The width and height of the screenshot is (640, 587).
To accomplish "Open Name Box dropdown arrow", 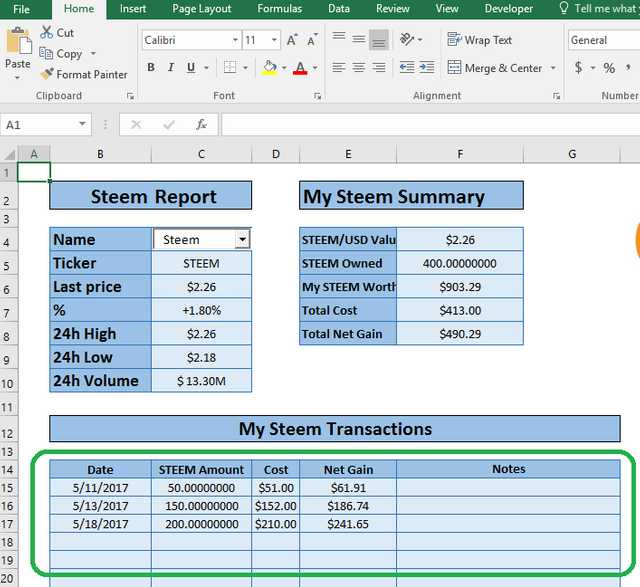I will tap(82, 124).
